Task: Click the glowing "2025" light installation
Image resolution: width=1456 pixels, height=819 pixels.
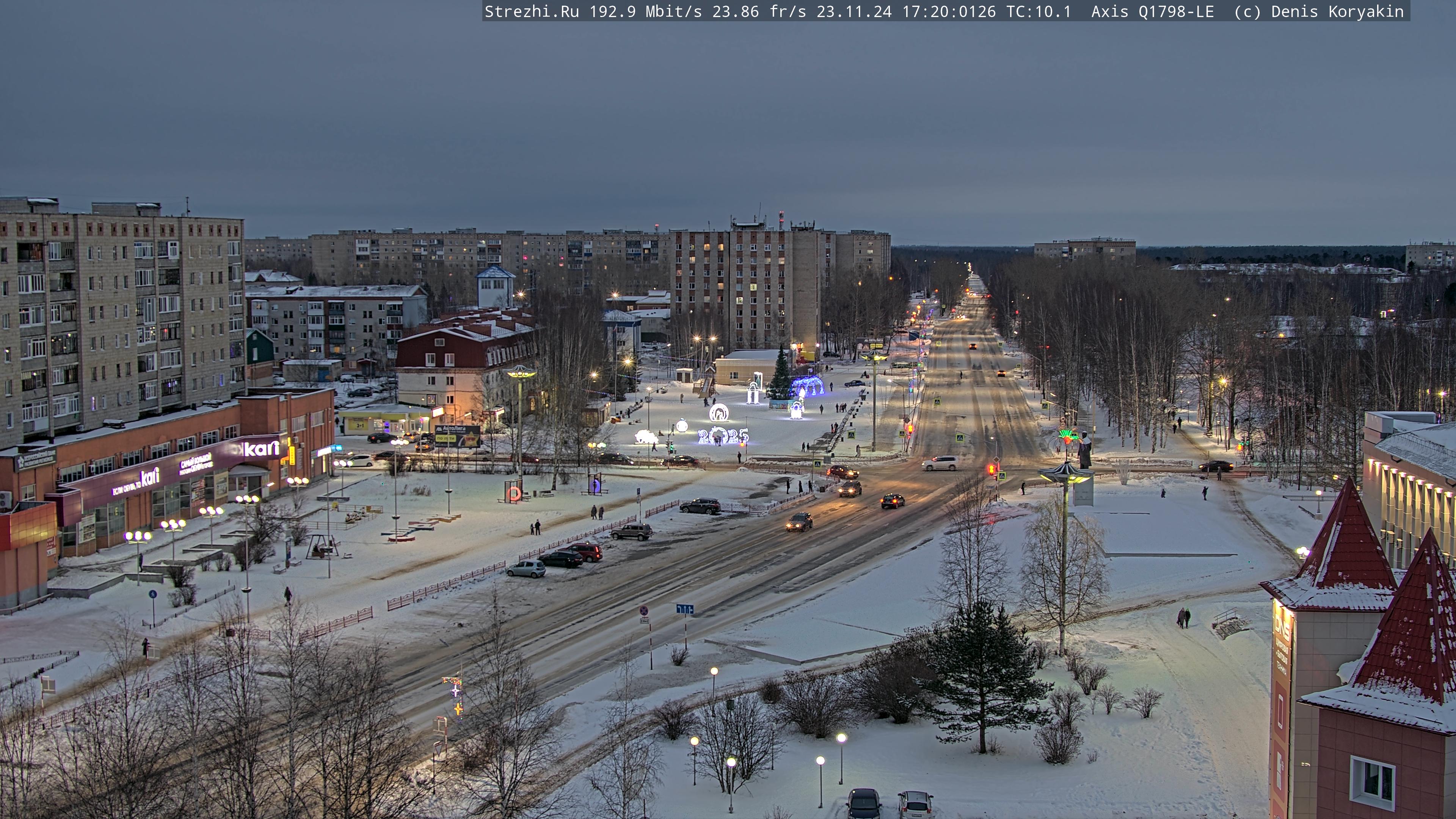Action: tap(723, 436)
